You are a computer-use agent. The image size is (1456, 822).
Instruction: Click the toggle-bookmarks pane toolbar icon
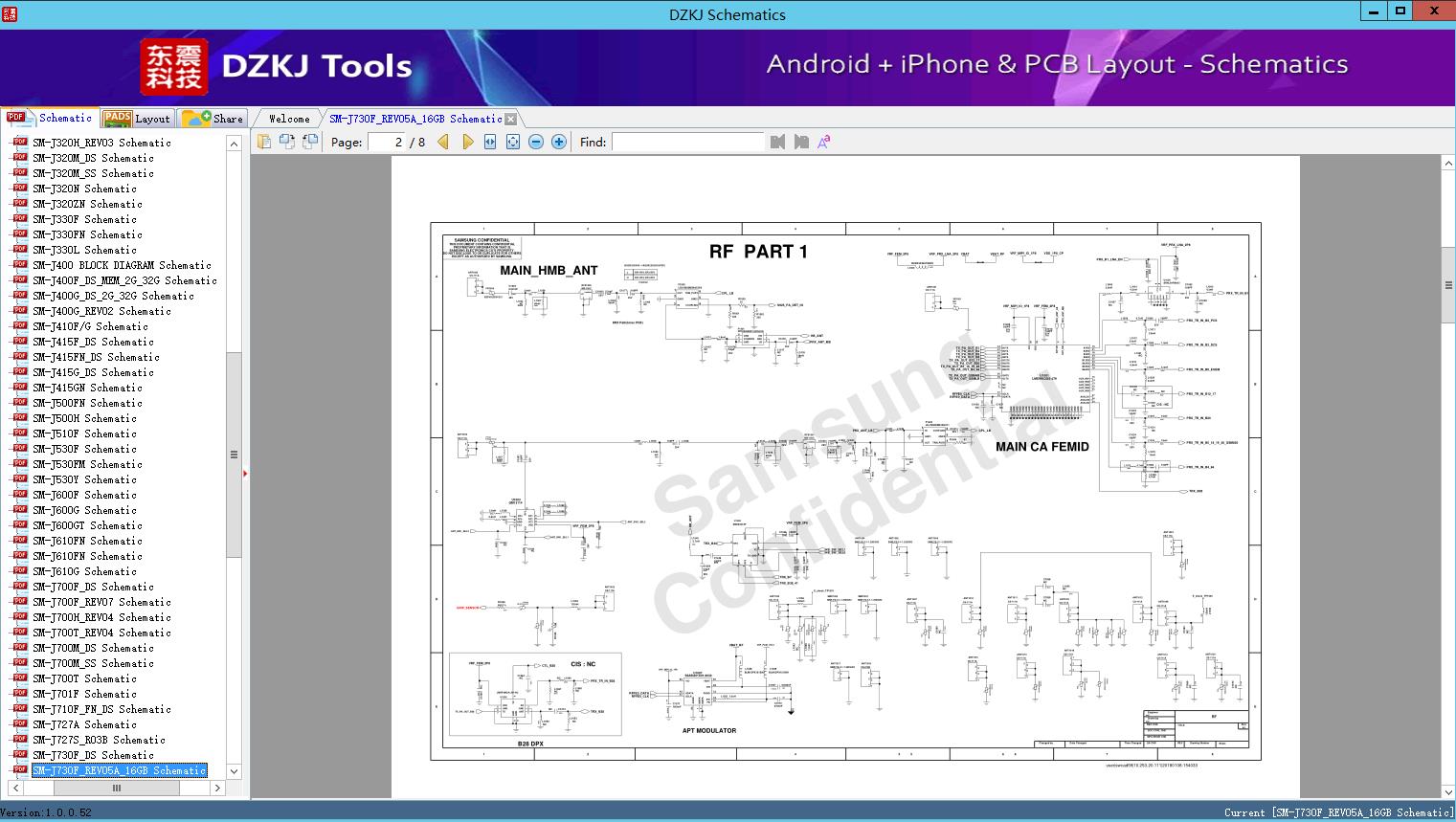coord(263,142)
